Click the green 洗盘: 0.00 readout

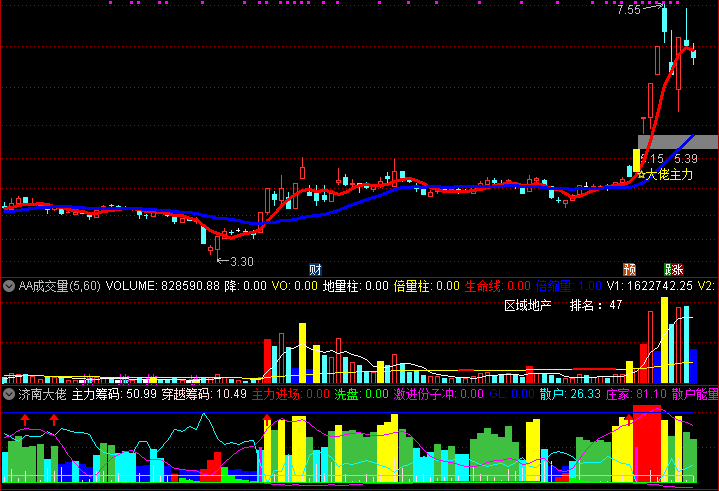(x=361, y=394)
